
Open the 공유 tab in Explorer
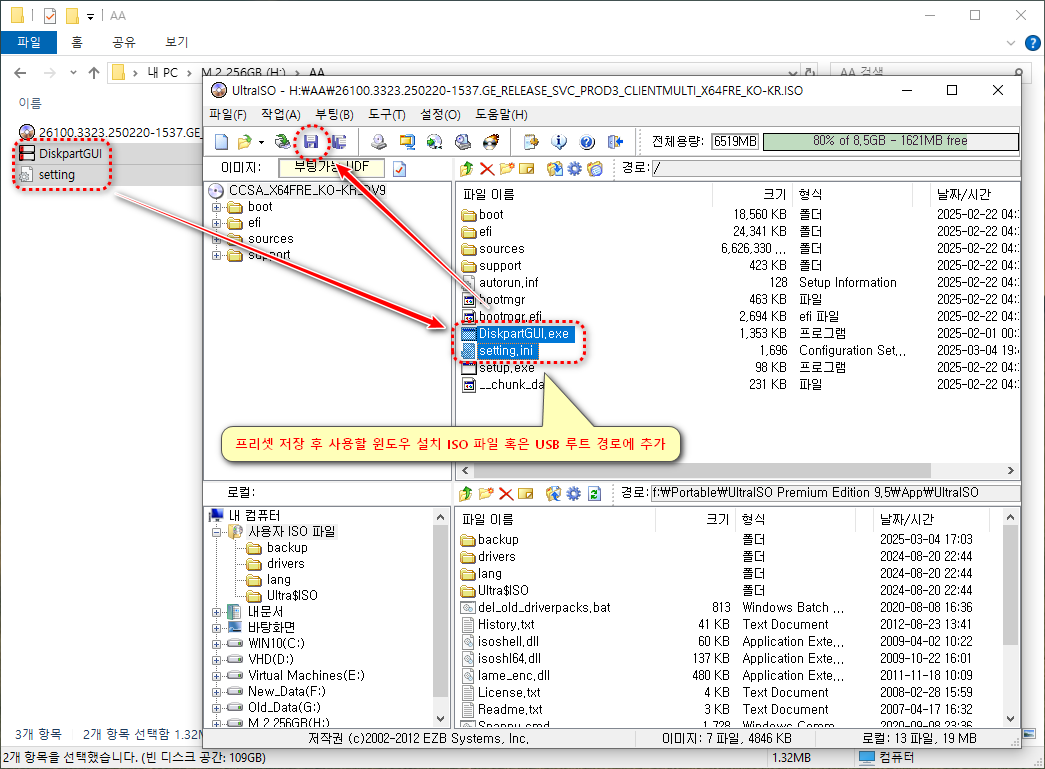click(x=124, y=42)
